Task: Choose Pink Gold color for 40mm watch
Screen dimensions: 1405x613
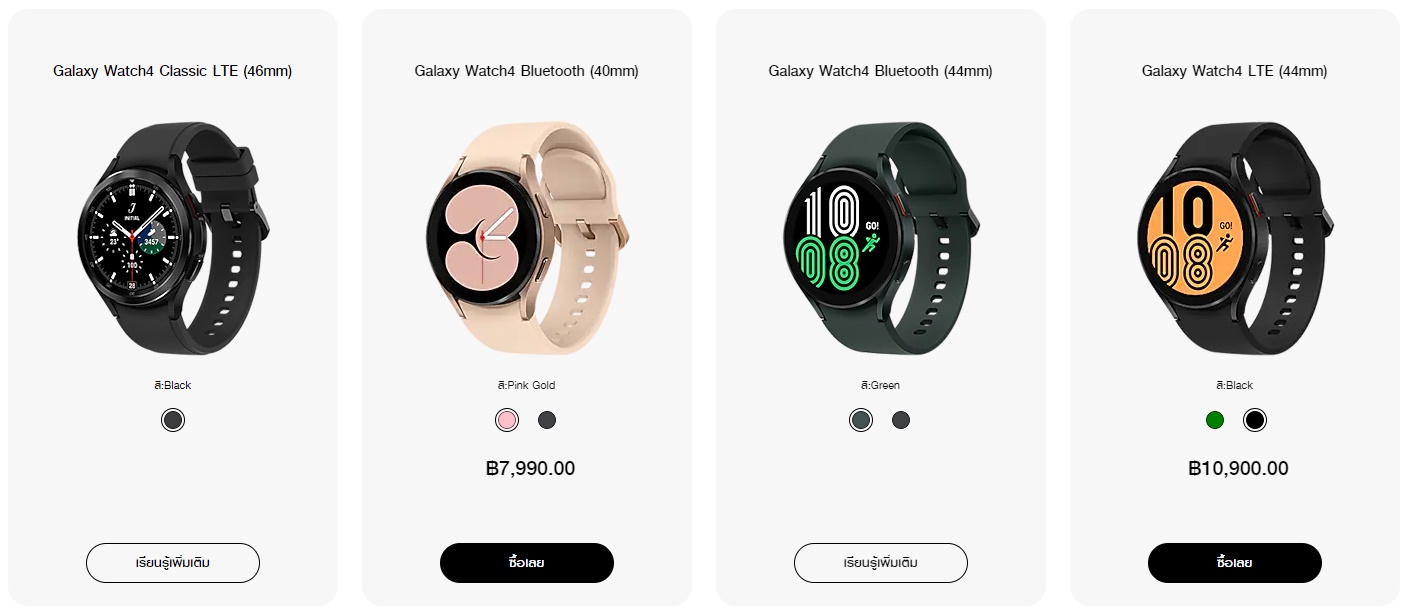Action: (x=507, y=420)
